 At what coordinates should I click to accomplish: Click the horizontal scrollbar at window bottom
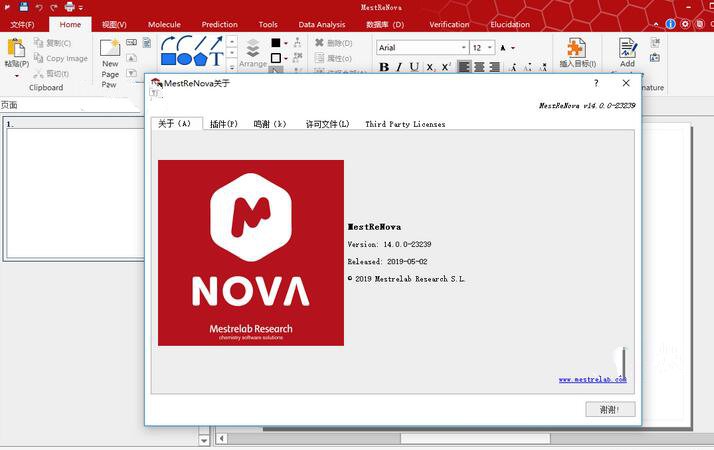(x=475, y=439)
